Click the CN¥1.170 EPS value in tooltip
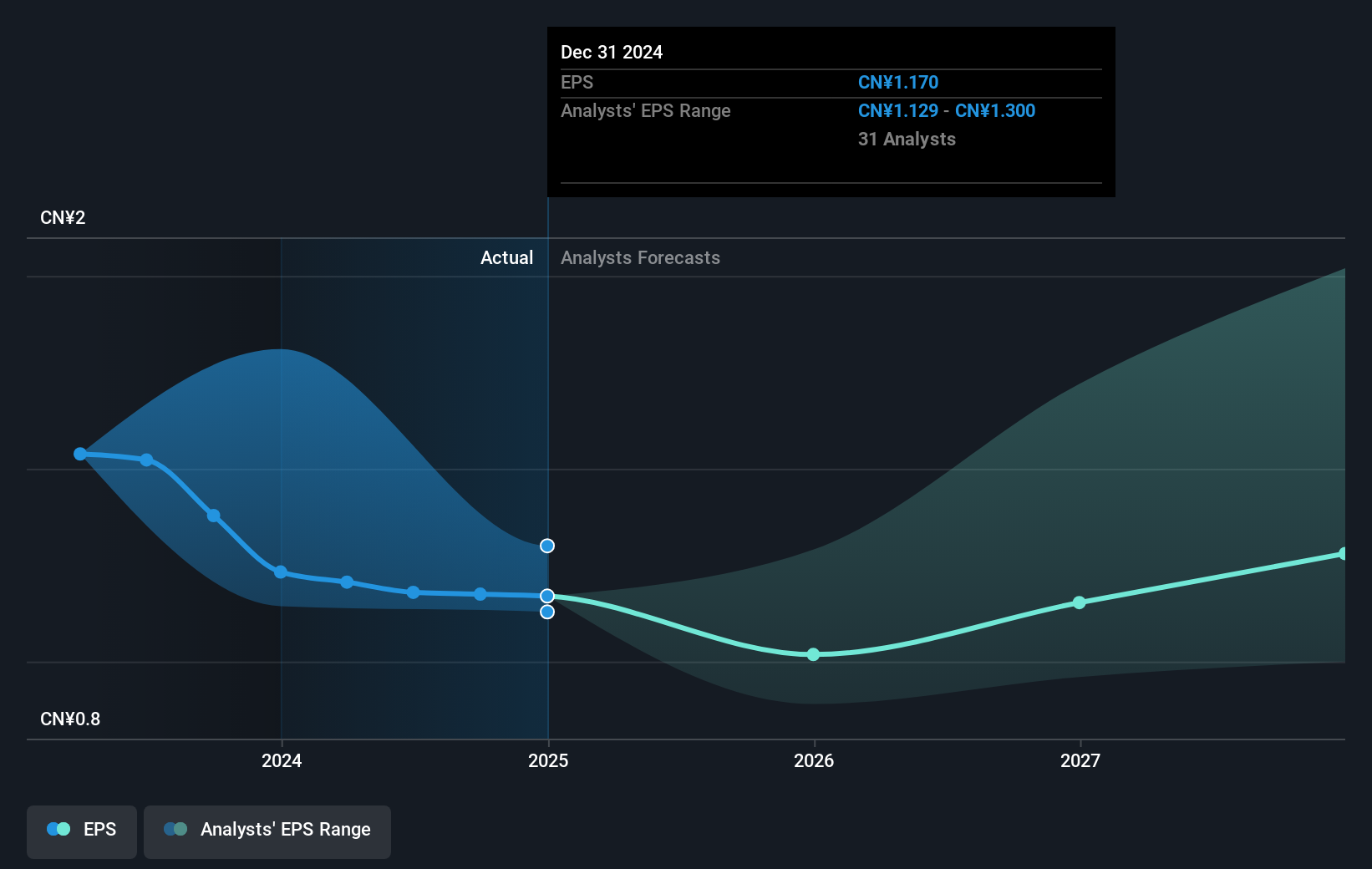The width and height of the screenshot is (1372, 869). 898,83
